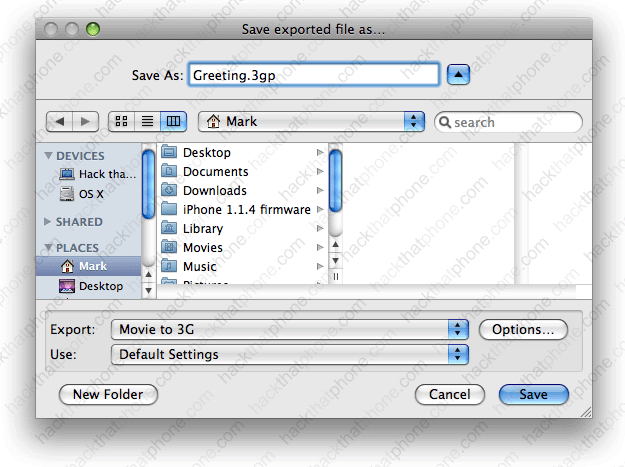
Task: Expand the SHARED sidebar section
Action: 48,222
